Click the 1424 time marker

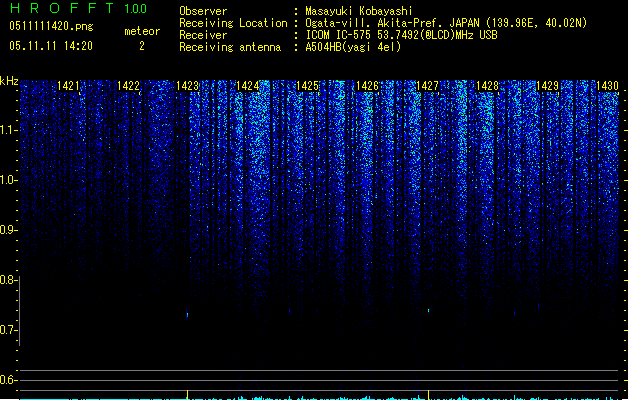tap(248, 86)
